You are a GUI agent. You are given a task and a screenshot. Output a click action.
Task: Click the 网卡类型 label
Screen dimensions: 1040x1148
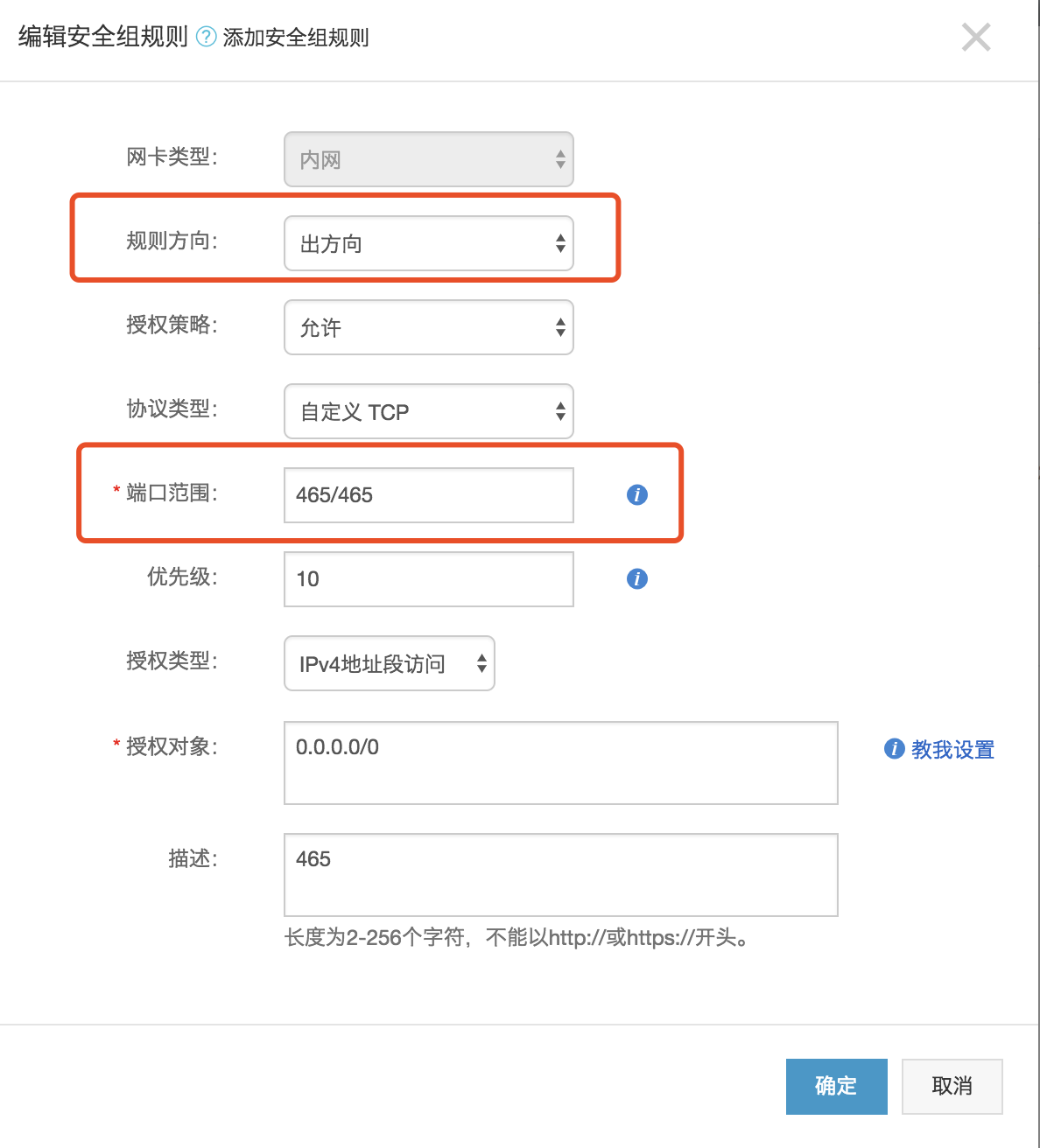pos(172,157)
